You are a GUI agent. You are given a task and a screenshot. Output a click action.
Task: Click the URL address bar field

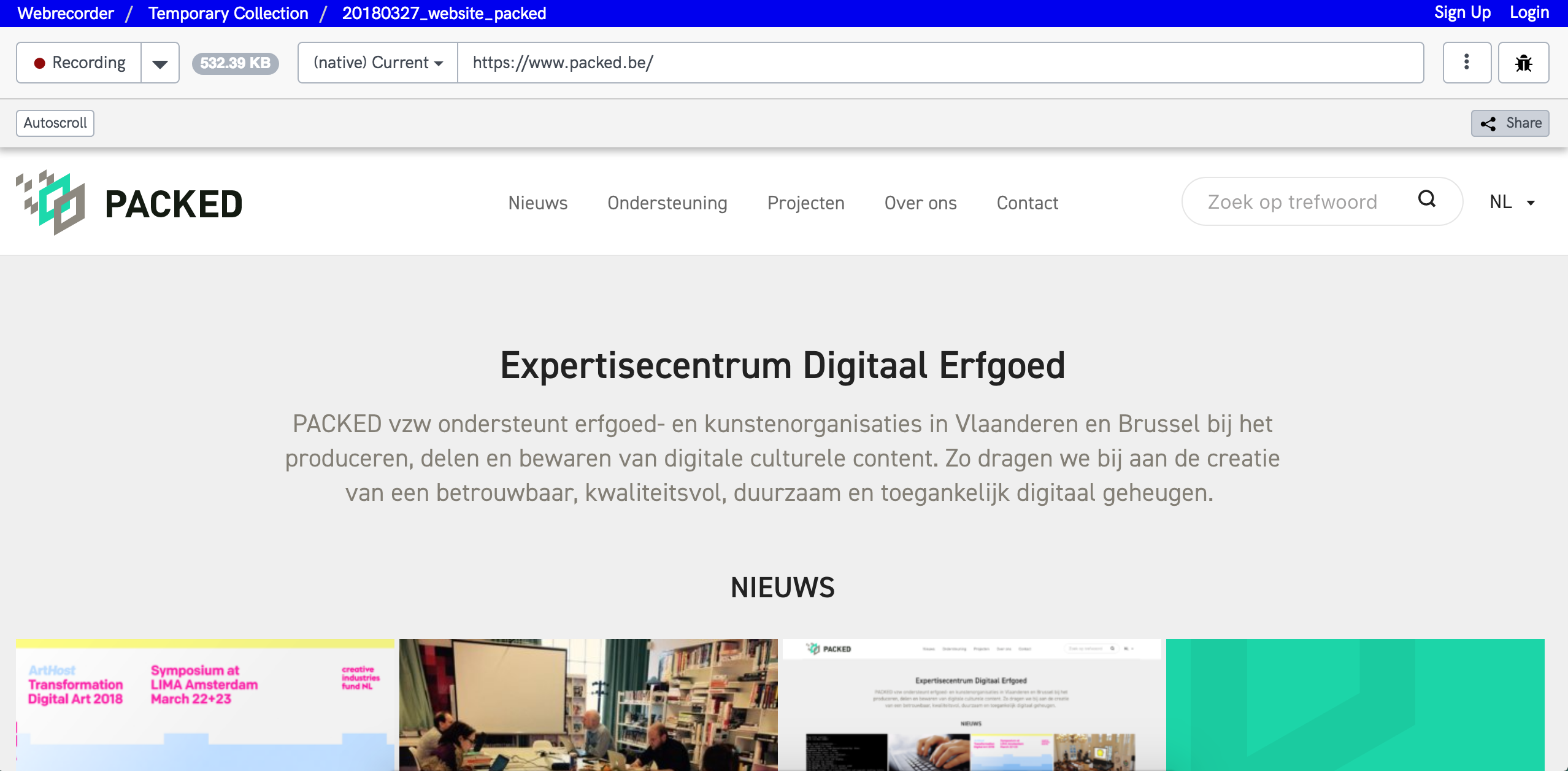coord(939,63)
